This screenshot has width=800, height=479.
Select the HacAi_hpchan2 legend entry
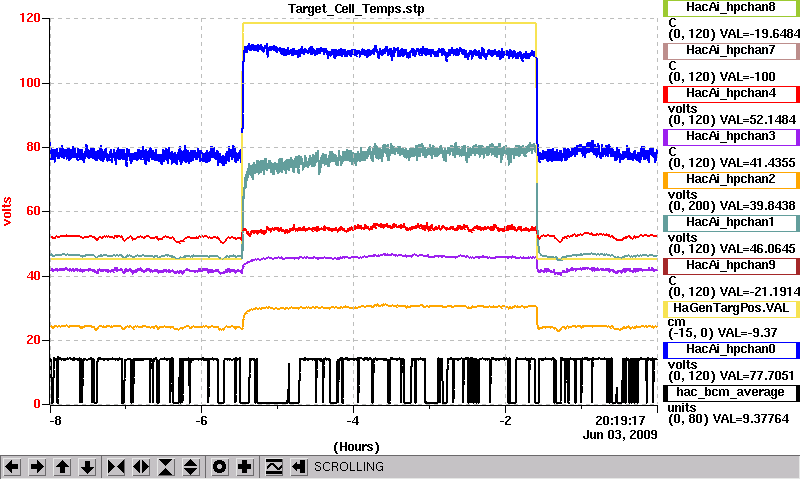point(731,180)
